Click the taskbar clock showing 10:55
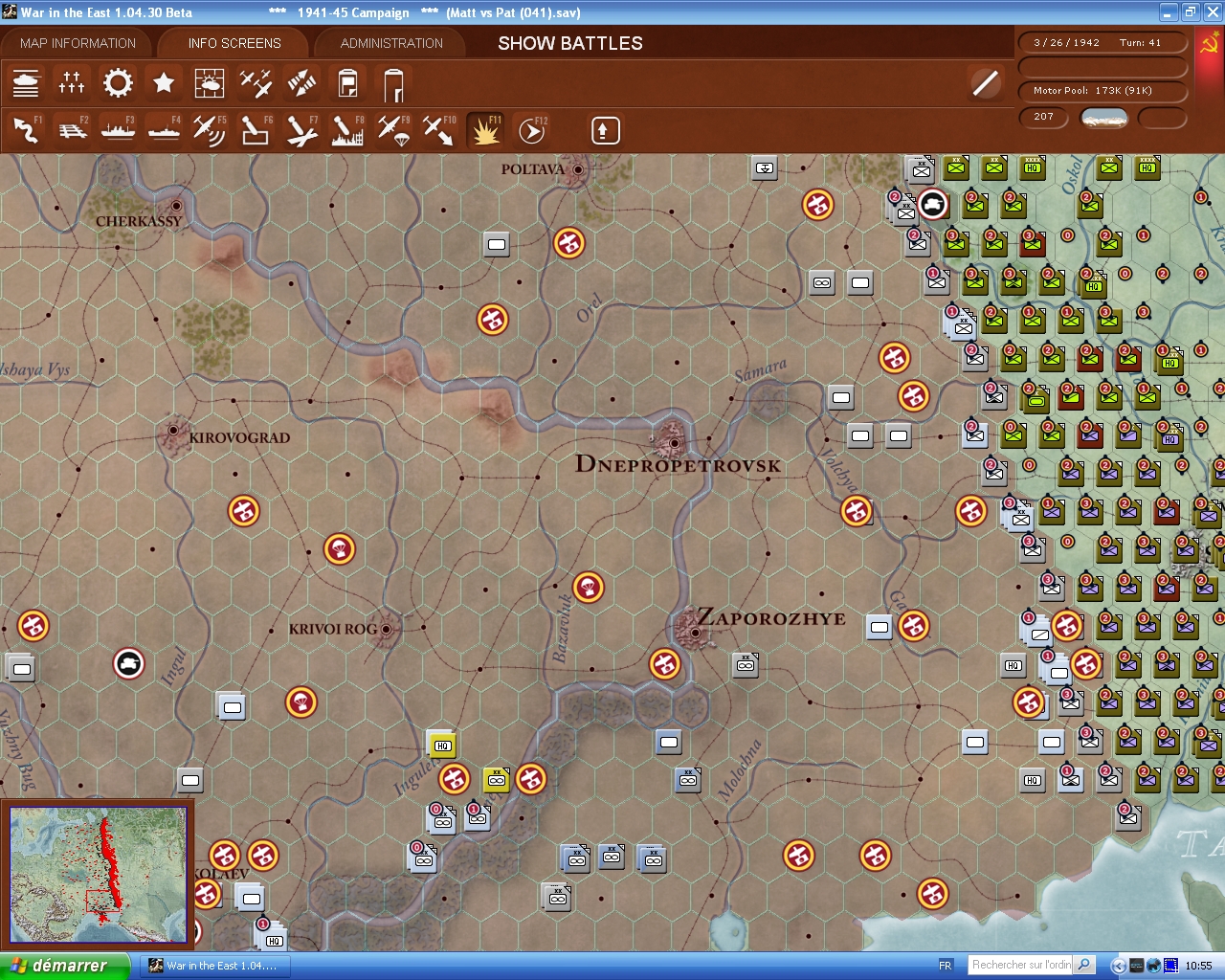 coord(1198,966)
